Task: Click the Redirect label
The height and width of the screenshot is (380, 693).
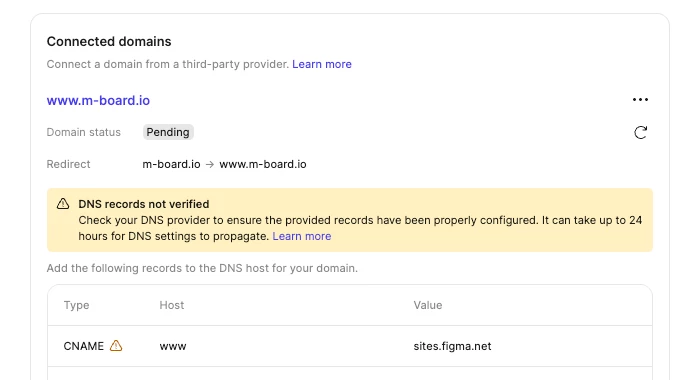Action: 69,164
